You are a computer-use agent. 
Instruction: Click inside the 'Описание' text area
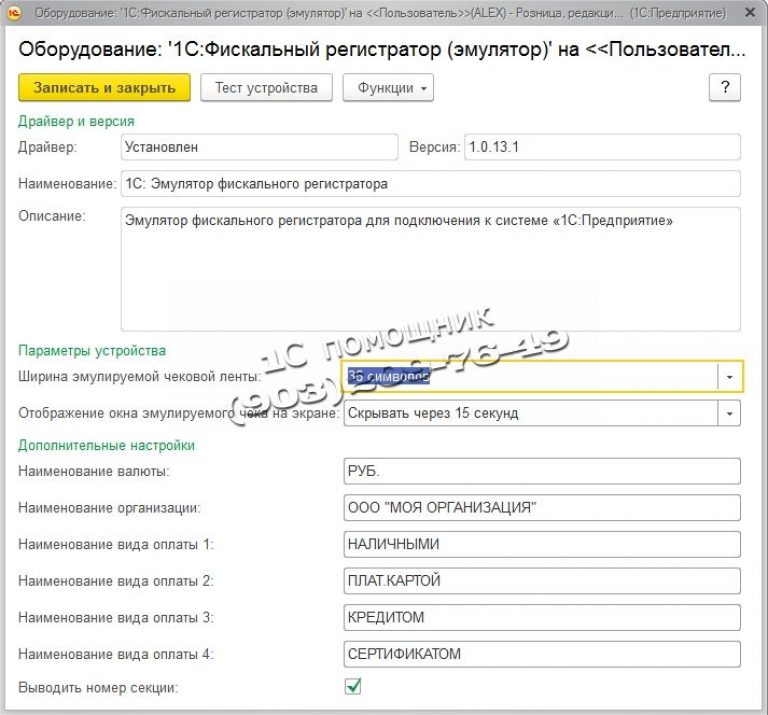pyautogui.click(x=430, y=268)
